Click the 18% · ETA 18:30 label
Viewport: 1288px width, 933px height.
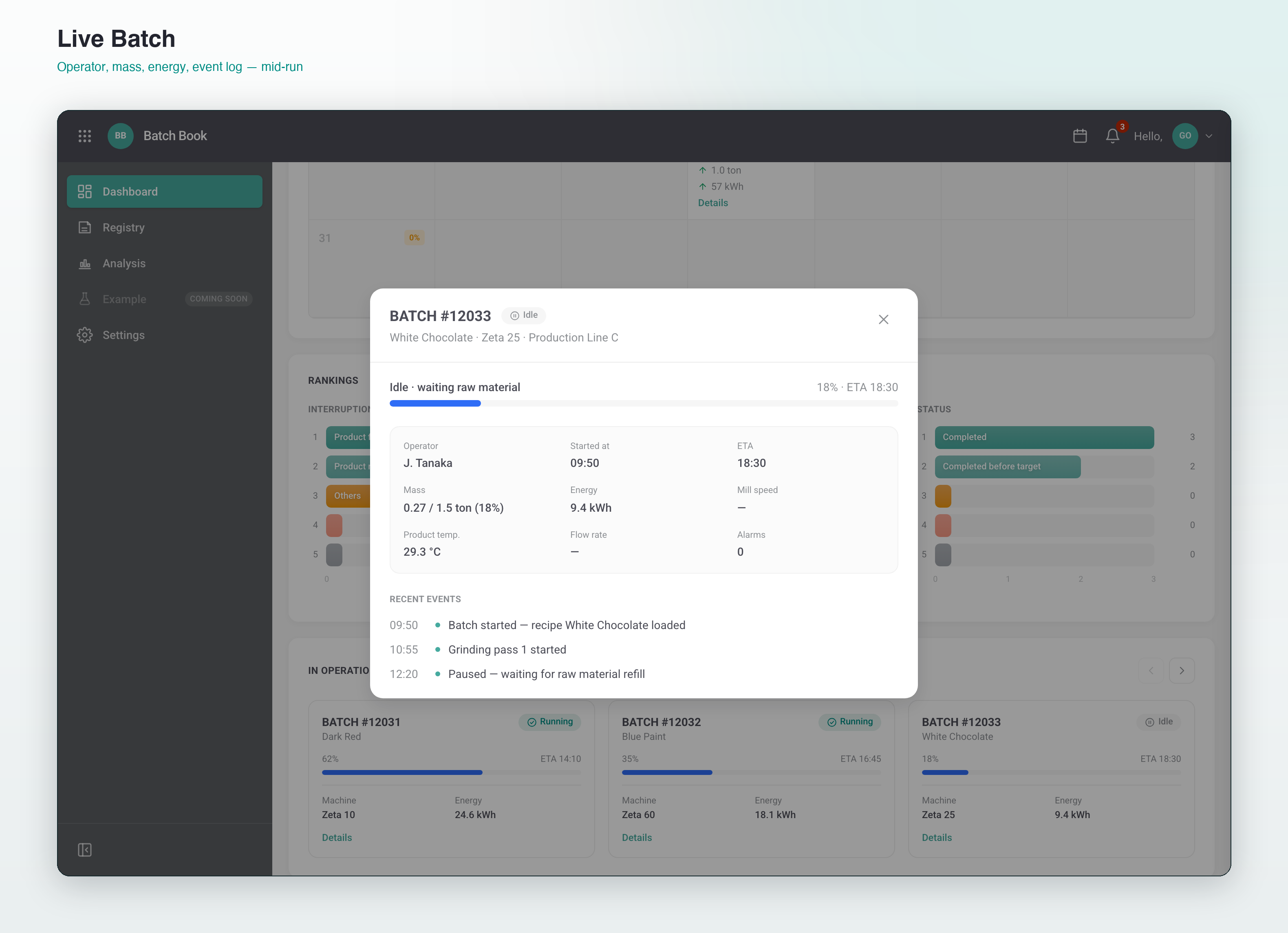857,387
